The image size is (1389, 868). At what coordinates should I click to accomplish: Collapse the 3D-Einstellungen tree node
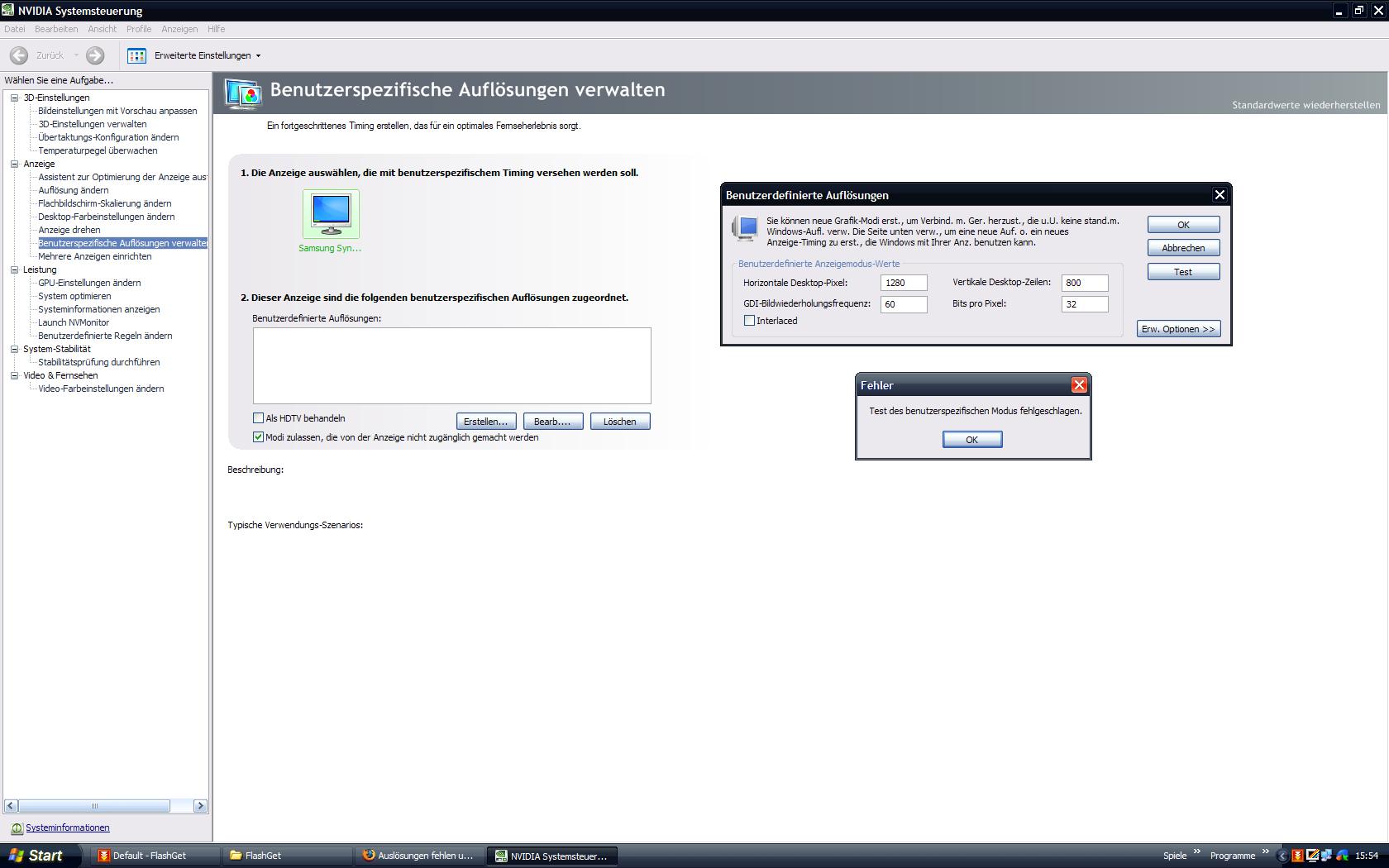(14, 98)
